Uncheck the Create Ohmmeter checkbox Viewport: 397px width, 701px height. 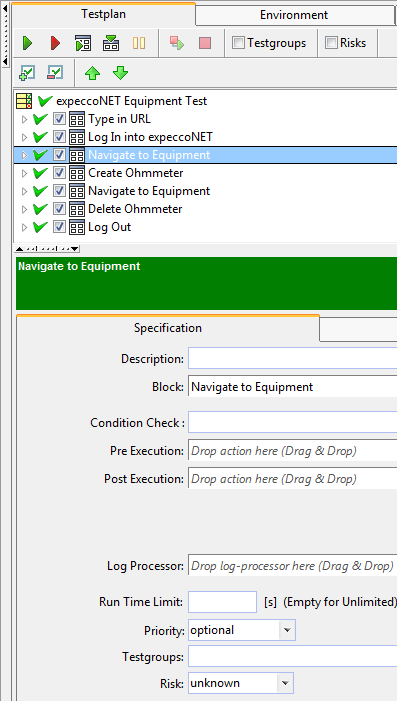pos(59,173)
